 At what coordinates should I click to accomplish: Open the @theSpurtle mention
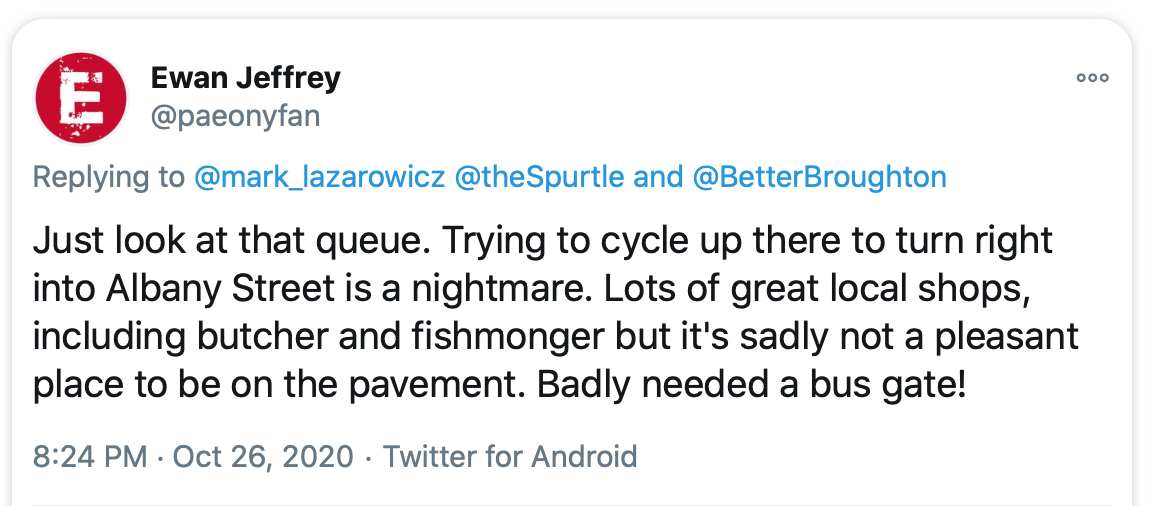pos(539,177)
